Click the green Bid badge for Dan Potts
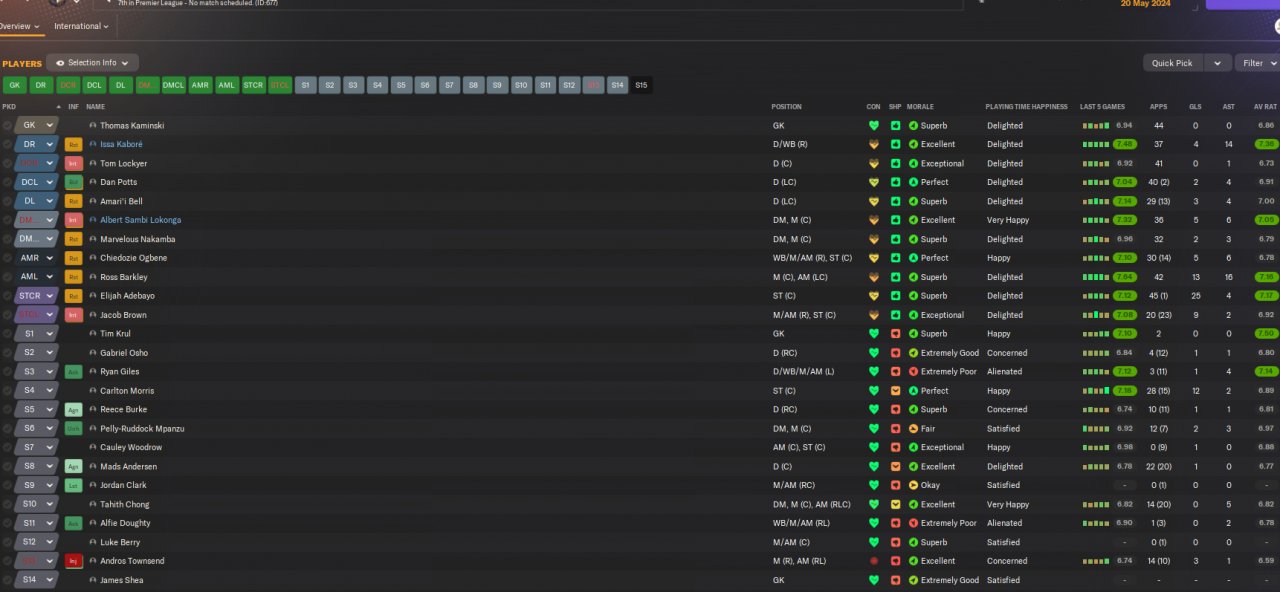 73,182
